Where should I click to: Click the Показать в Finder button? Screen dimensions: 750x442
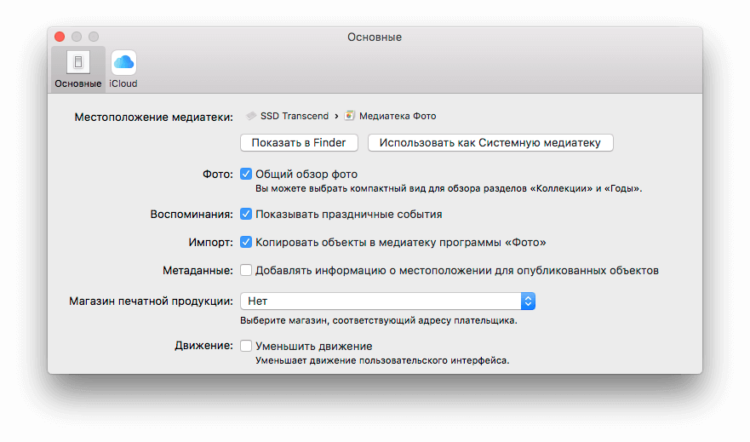[x=299, y=143]
